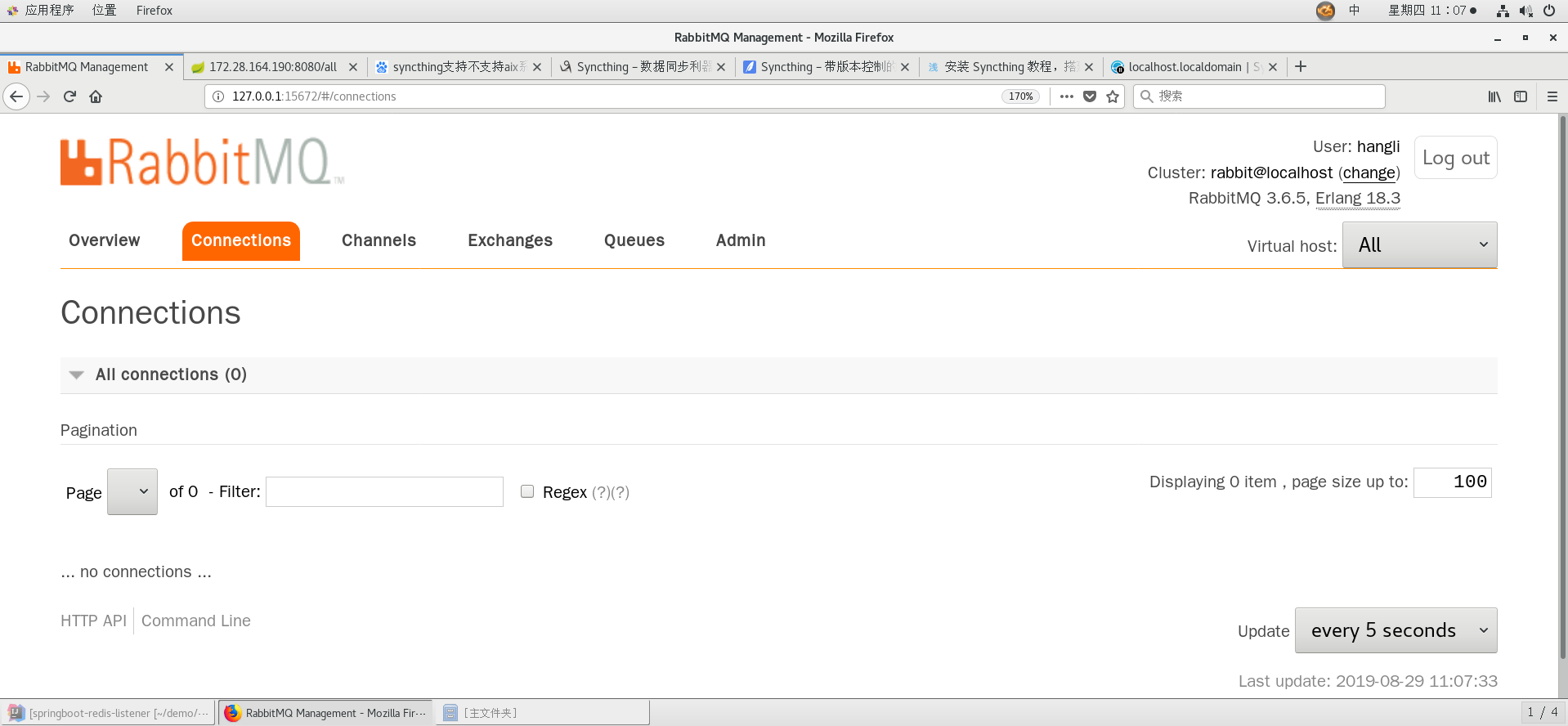Open the Admin tab

pos(741,240)
